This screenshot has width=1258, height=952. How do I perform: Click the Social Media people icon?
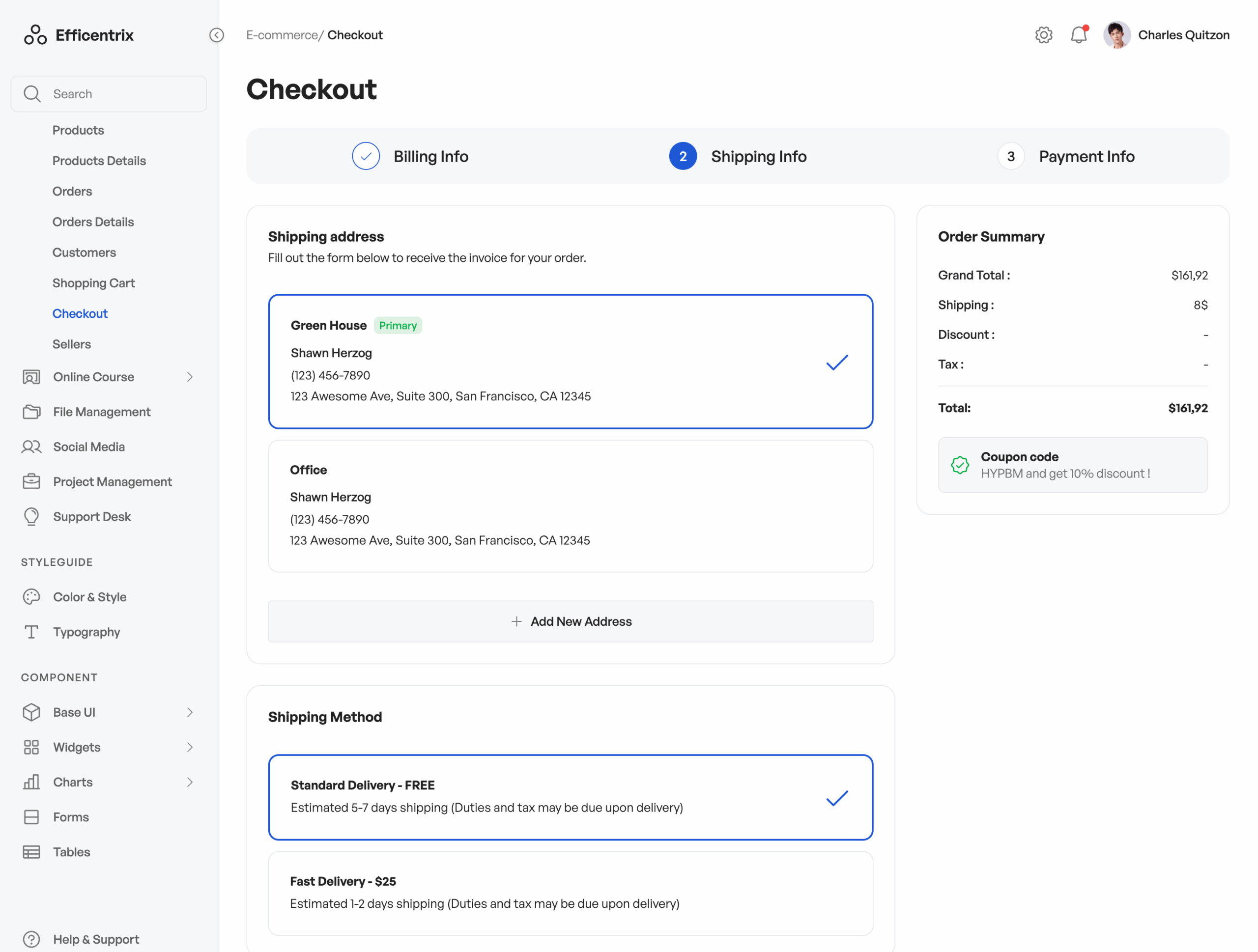click(x=31, y=447)
